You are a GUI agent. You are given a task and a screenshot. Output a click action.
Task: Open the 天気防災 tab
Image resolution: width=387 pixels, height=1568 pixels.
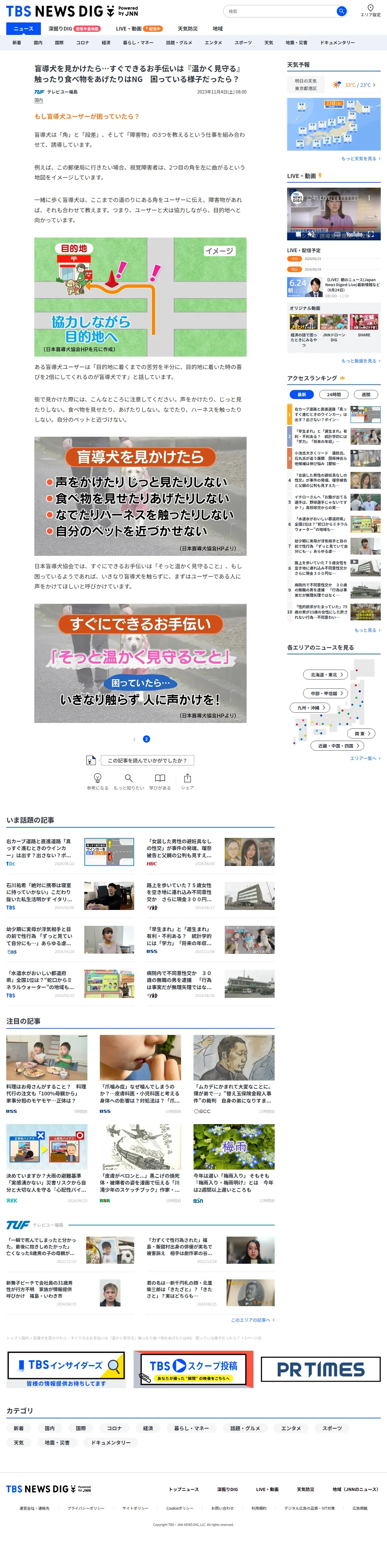pyautogui.click(x=188, y=29)
